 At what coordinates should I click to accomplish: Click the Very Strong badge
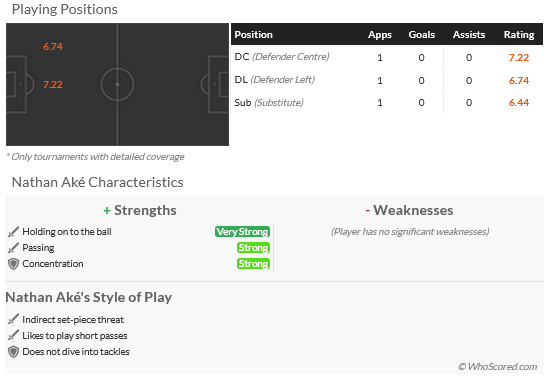point(242,232)
